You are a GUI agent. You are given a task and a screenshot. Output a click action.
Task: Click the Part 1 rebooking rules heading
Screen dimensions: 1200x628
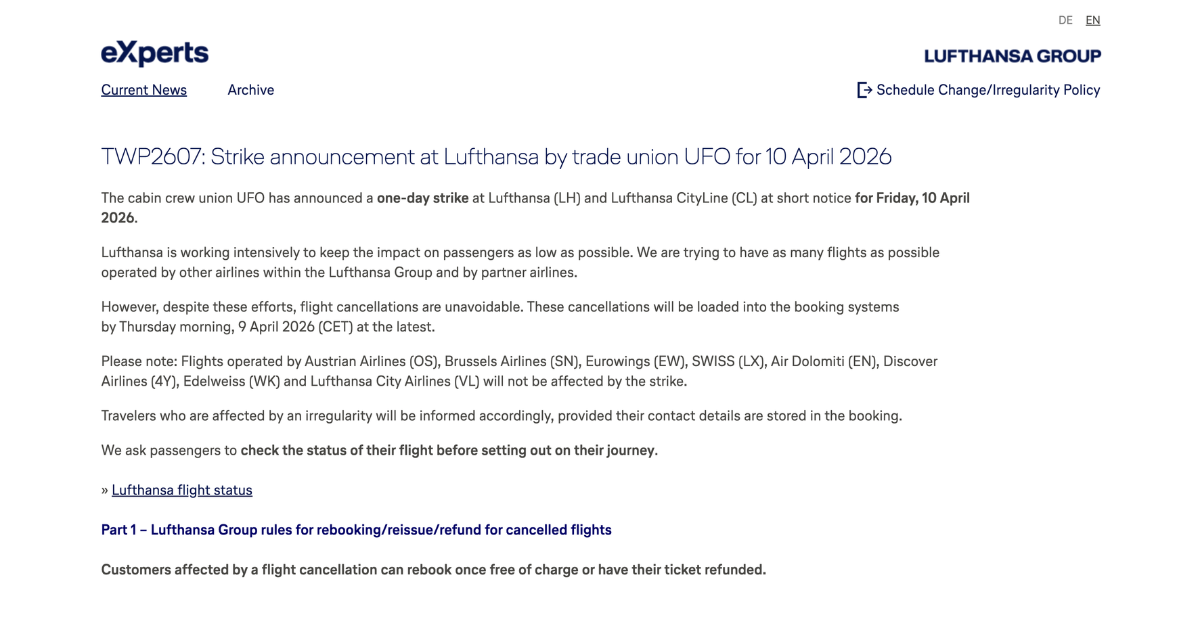click(x=356, y=530)
